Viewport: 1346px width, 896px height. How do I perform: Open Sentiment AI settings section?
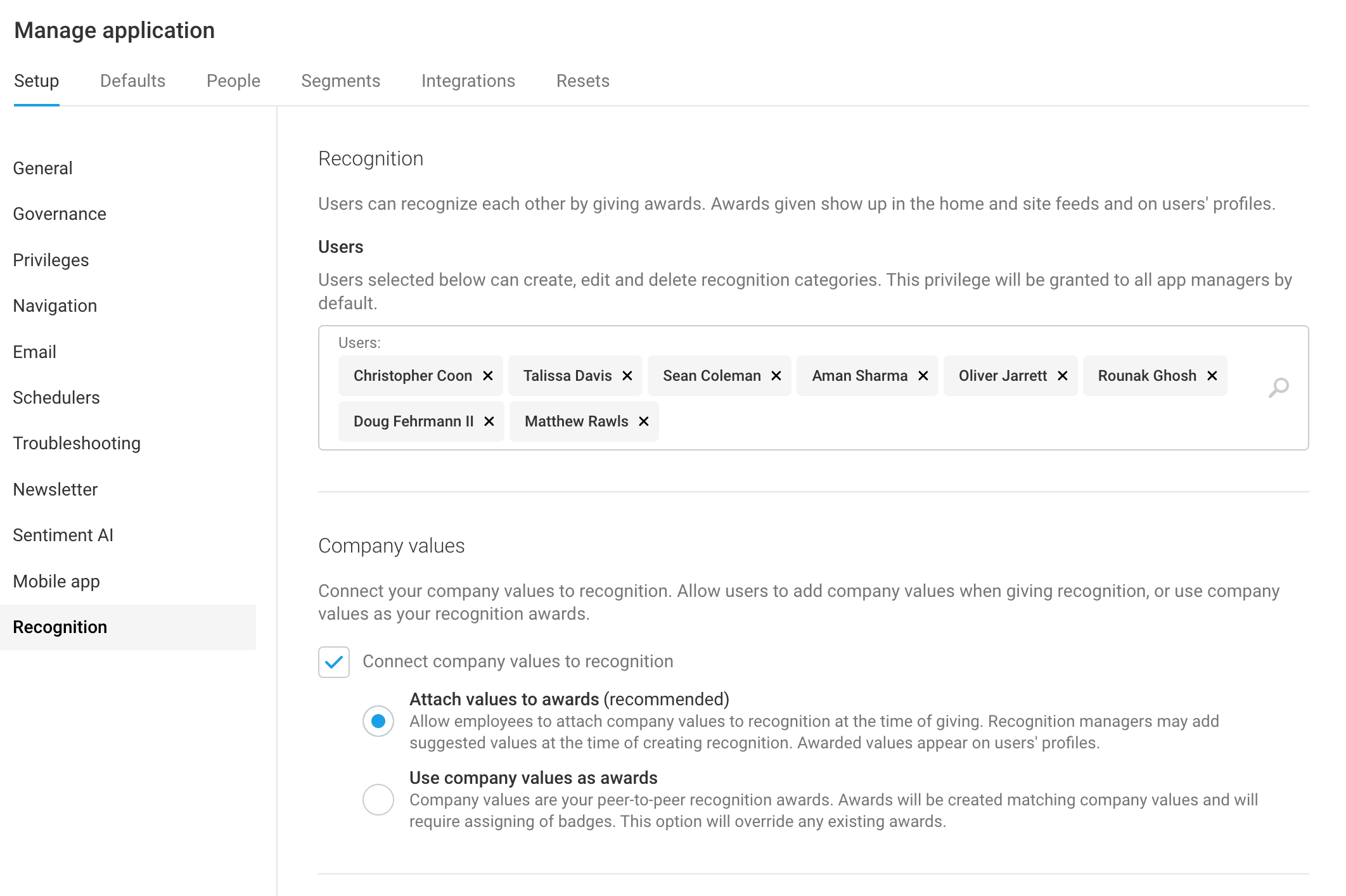[x=63, y=535]
